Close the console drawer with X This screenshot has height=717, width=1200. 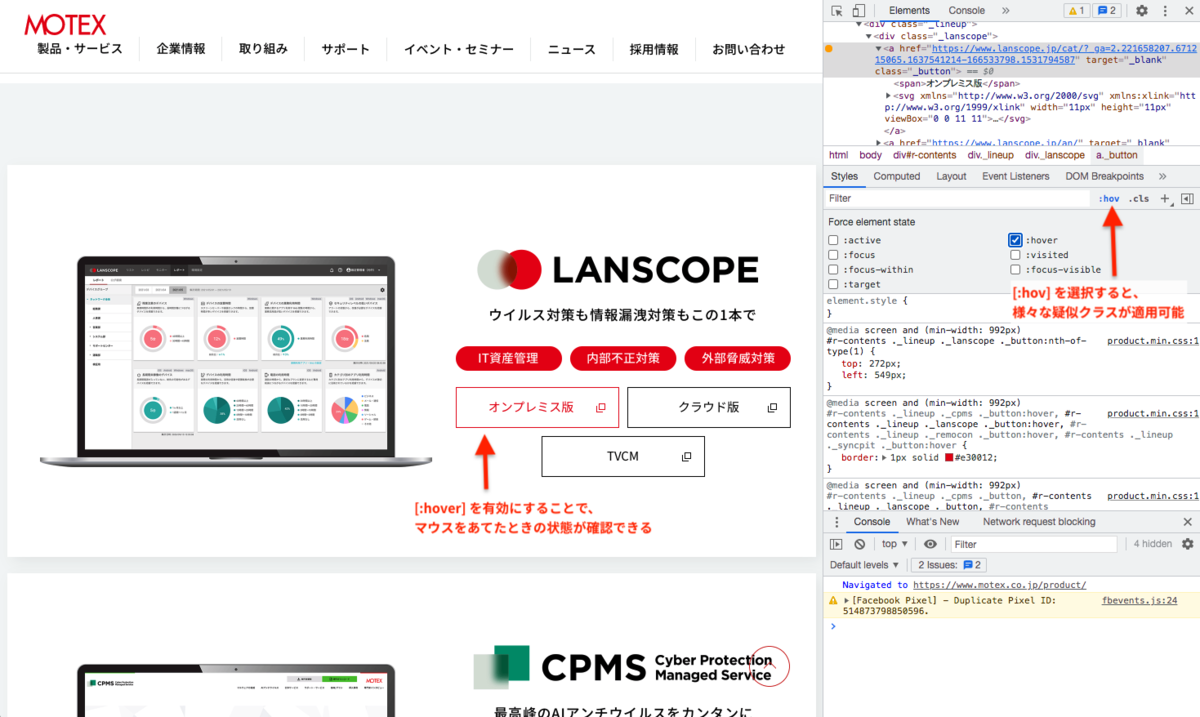point(1187,522)
